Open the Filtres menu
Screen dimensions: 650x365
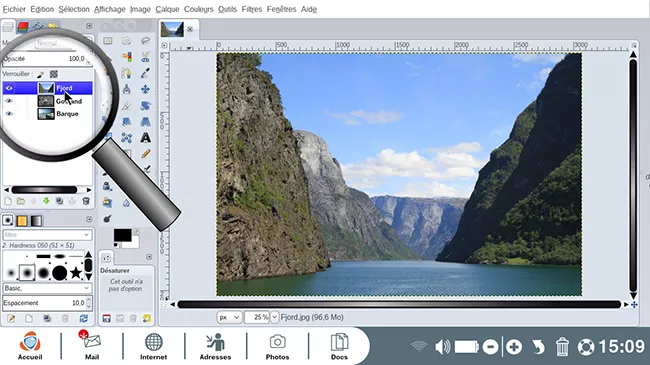[252, 9]
